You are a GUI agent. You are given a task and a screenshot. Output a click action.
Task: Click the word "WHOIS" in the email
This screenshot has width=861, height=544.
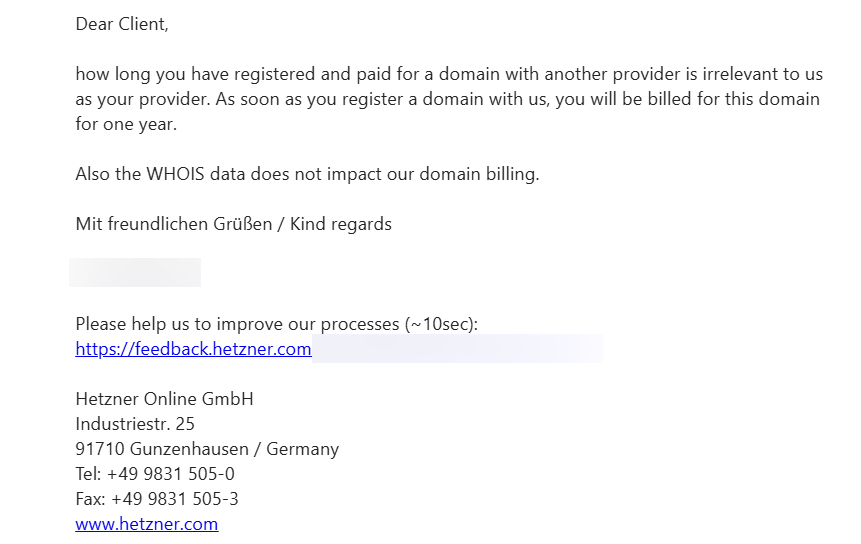[x=175, y=174]
